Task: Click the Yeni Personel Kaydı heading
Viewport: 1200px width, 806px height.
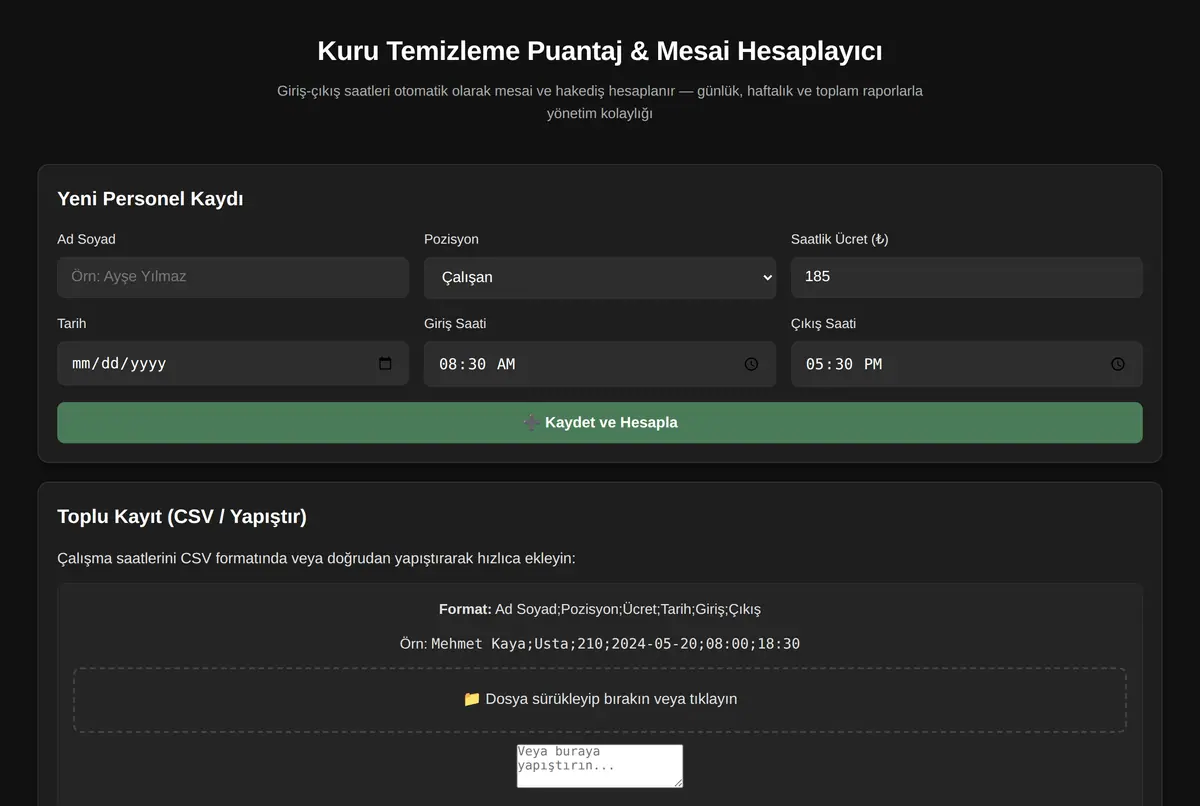Action: [151, 198]
